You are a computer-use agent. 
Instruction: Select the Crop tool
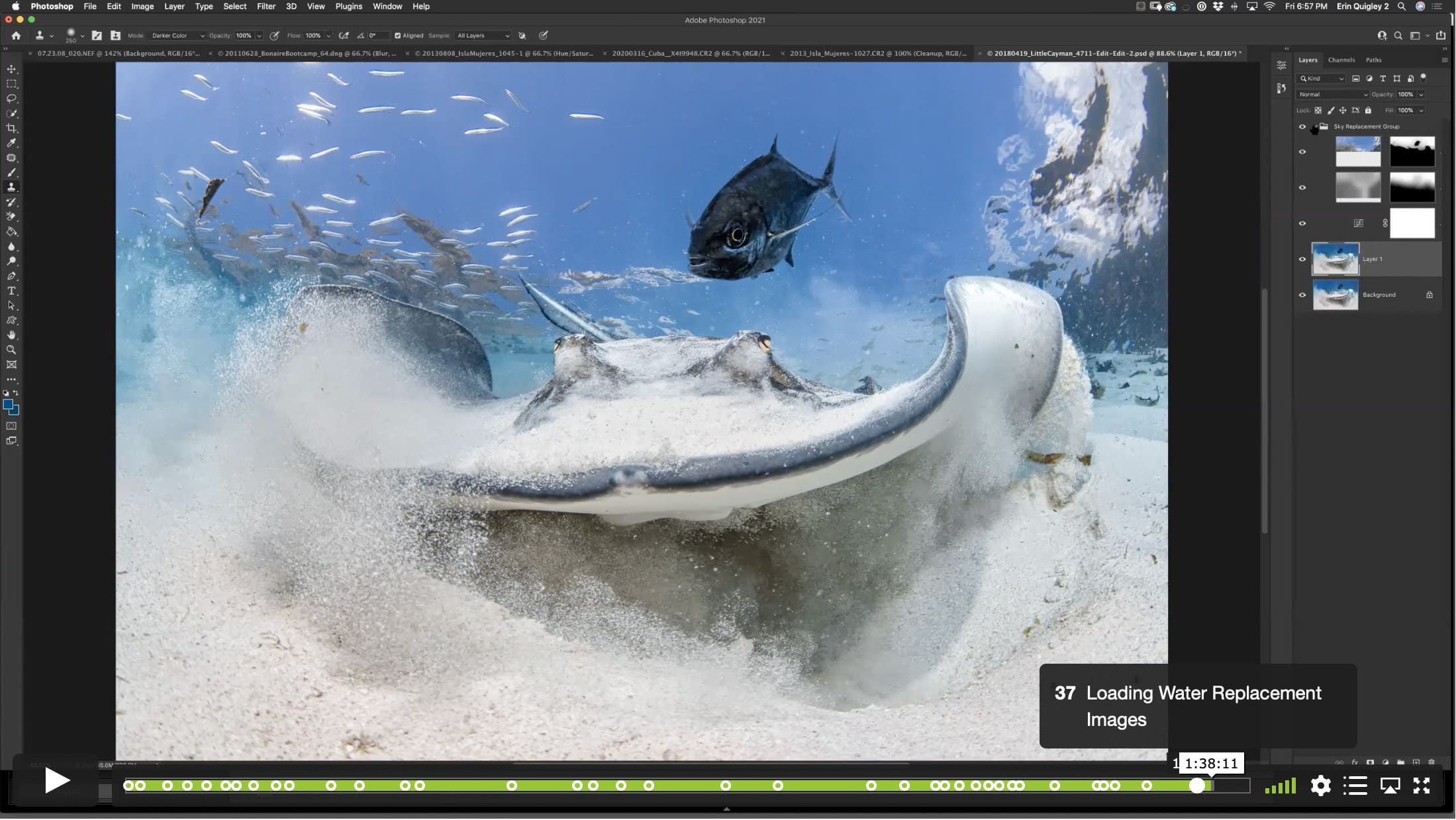point(11,128)
